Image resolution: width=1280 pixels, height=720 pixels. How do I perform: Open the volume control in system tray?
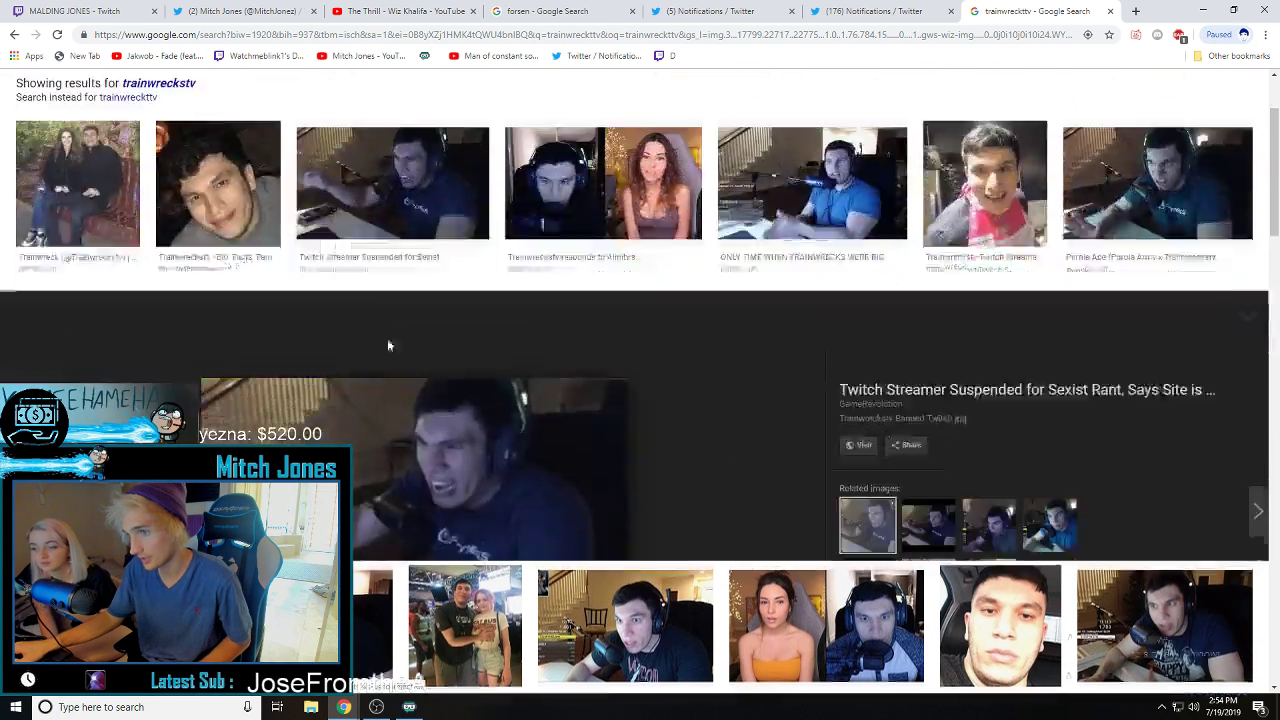1194,707
